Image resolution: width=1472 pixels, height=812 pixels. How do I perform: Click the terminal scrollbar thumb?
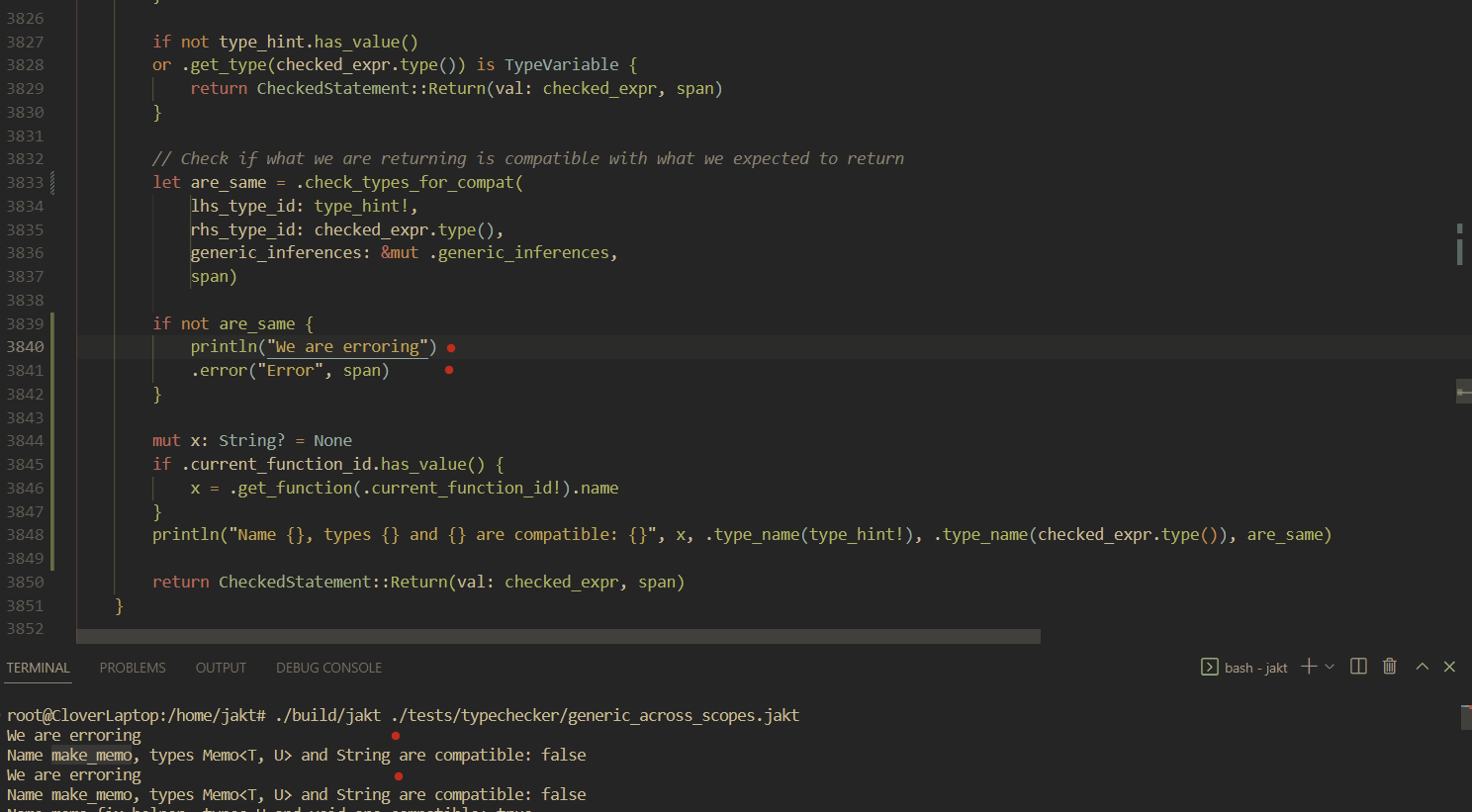1466,717
